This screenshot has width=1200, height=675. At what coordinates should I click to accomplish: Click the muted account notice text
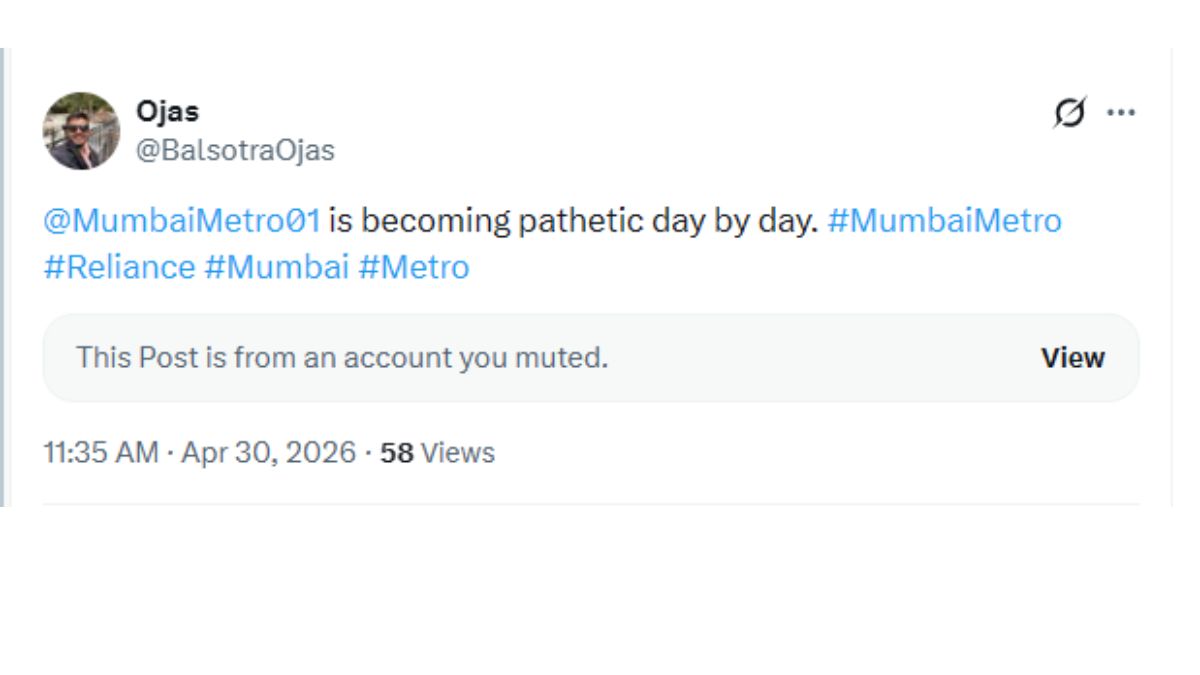pyautogui.click(x=342, y=357)
